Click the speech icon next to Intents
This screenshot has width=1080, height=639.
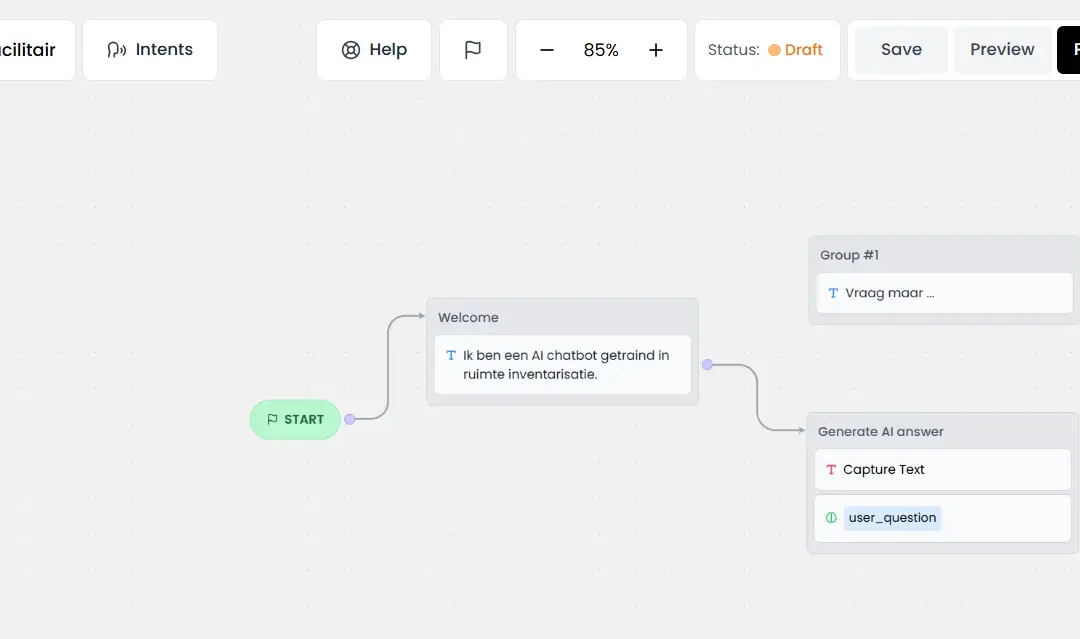116,50
